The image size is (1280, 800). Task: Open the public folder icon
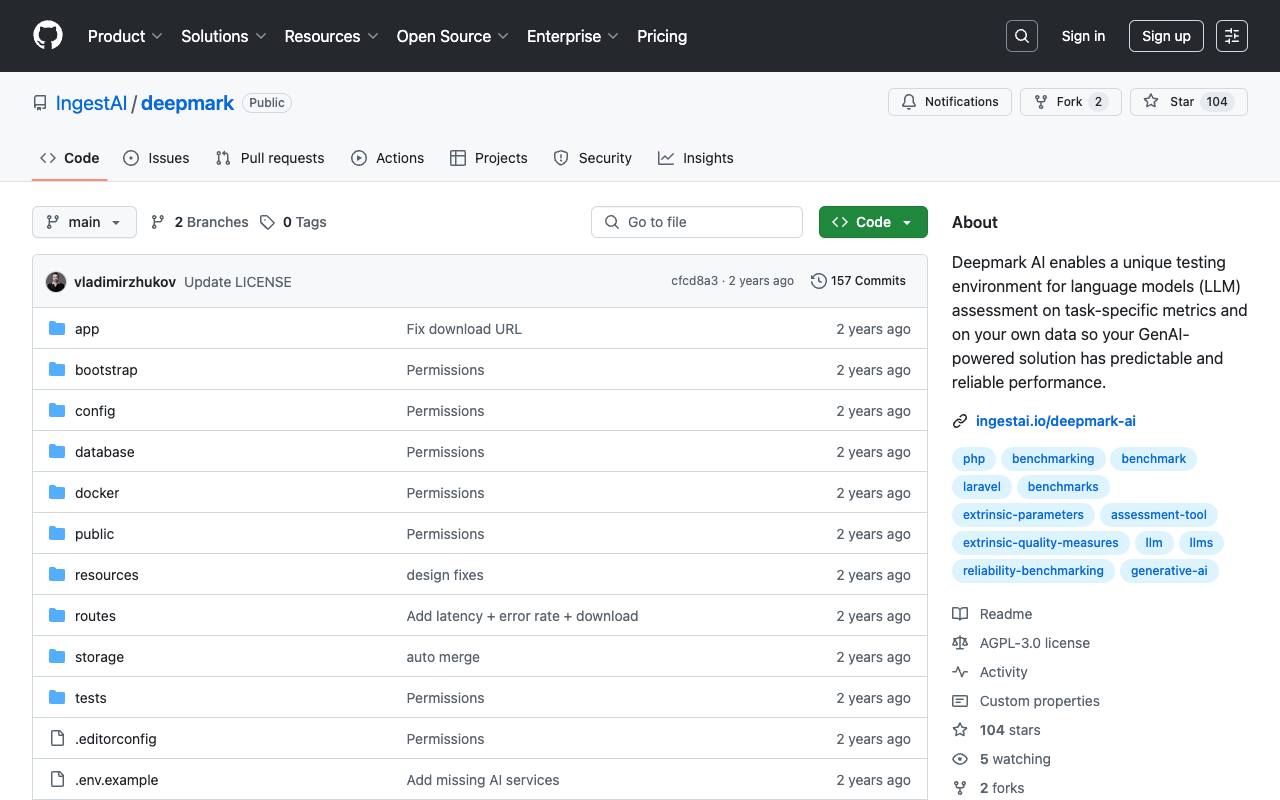tap(57, 534)
